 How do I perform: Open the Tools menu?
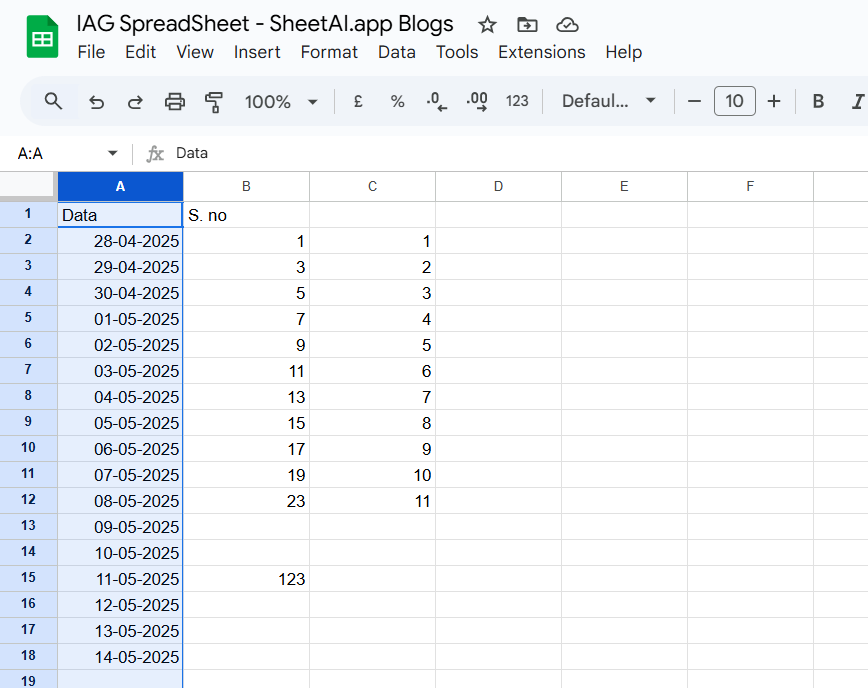tap(457, 52)
